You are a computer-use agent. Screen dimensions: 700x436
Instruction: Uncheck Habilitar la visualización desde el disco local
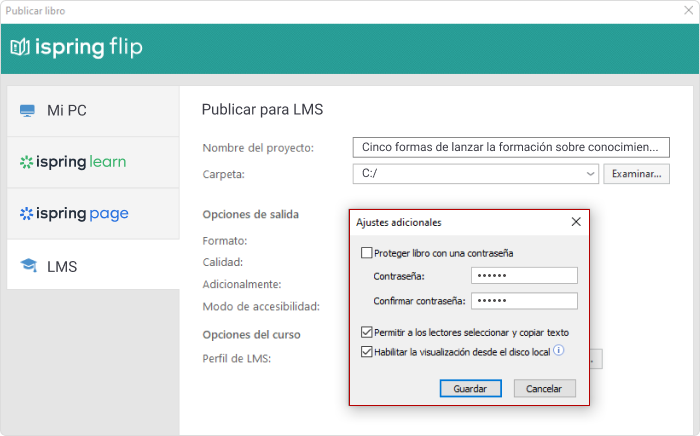(x=367, y=352)
